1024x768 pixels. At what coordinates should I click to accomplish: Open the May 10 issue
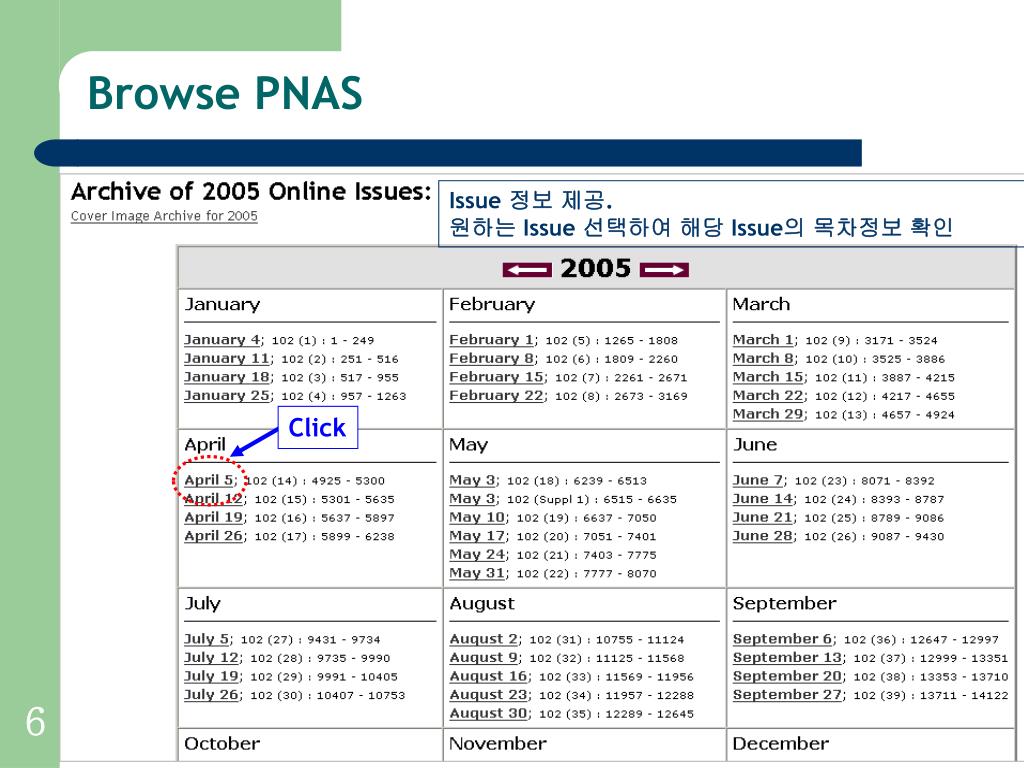pos(477,517)
